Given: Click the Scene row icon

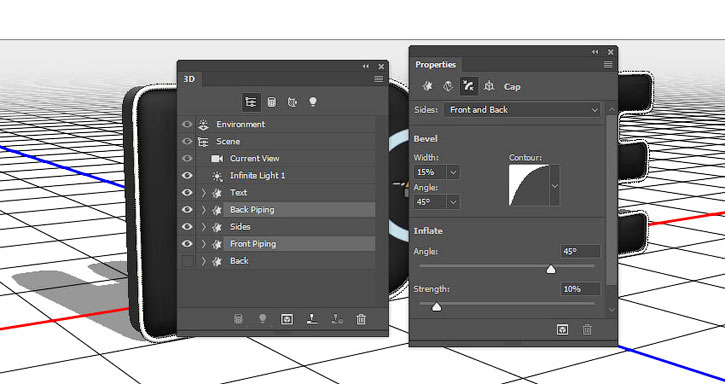Looking at the screenshot, I should [x=203, y=142].
